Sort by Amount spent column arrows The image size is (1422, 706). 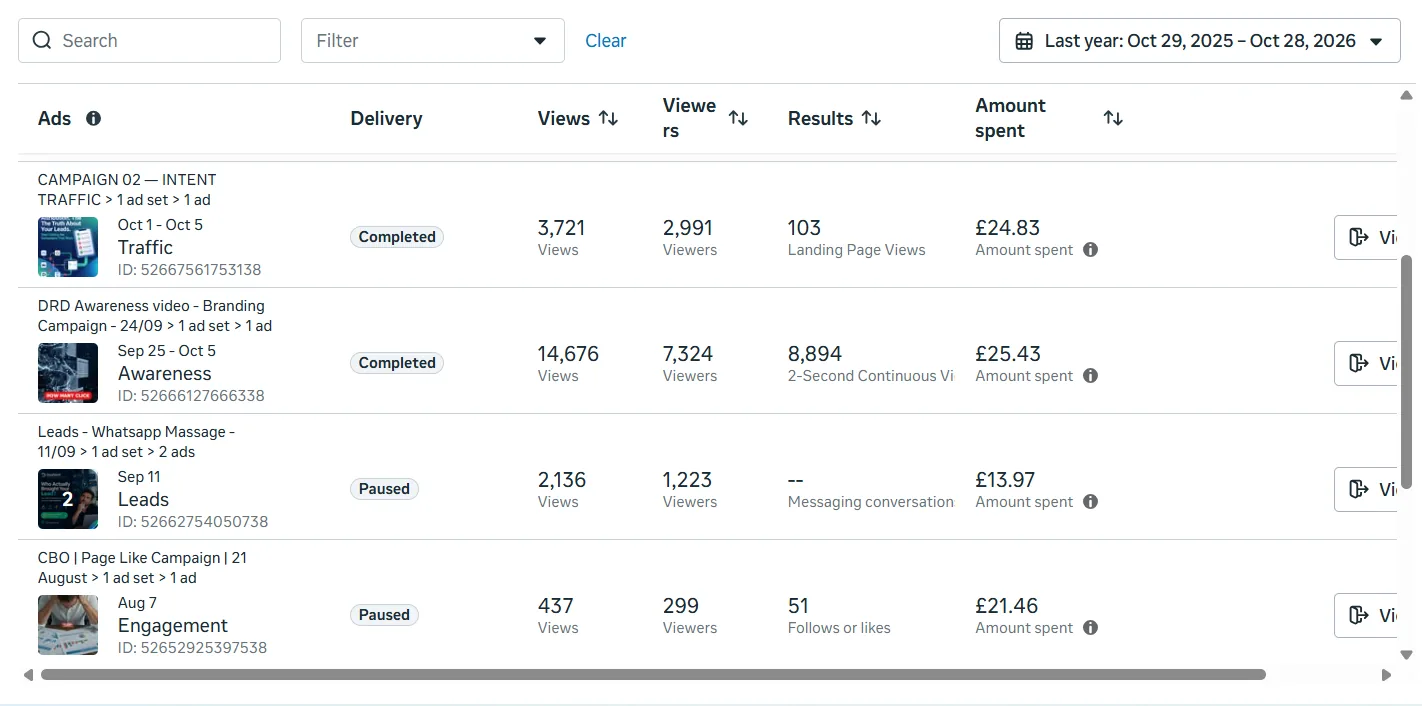point(1113,118)
